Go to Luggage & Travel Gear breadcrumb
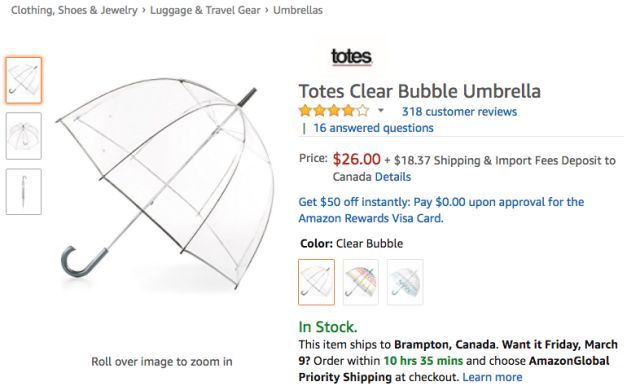Screen dimensions: 640x386 [x=205, y=10]
